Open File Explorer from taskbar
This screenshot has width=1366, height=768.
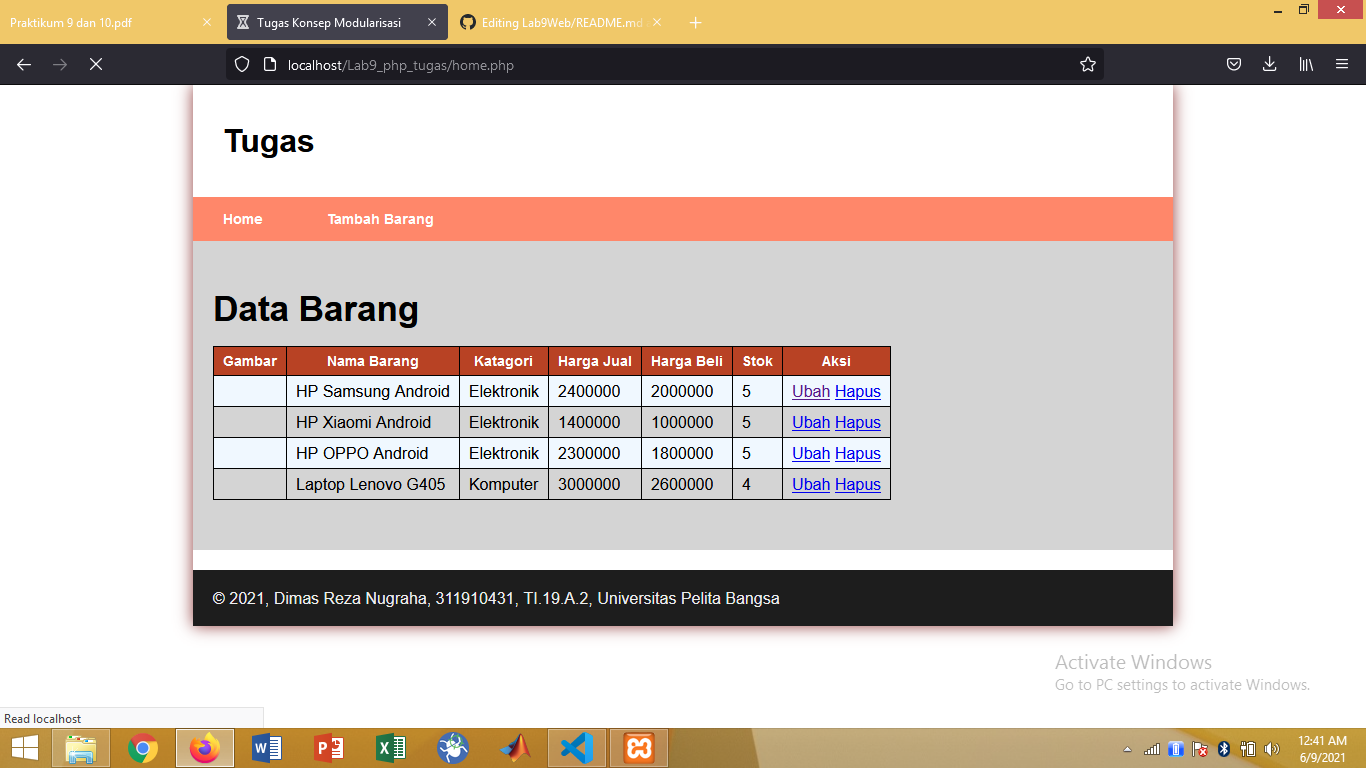tap(81, 748)
